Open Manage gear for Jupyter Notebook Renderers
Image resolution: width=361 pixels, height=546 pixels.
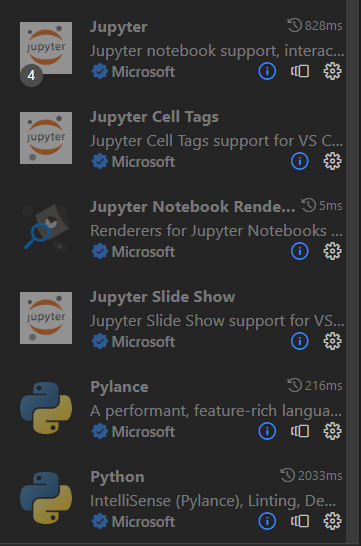coord(332,251)
